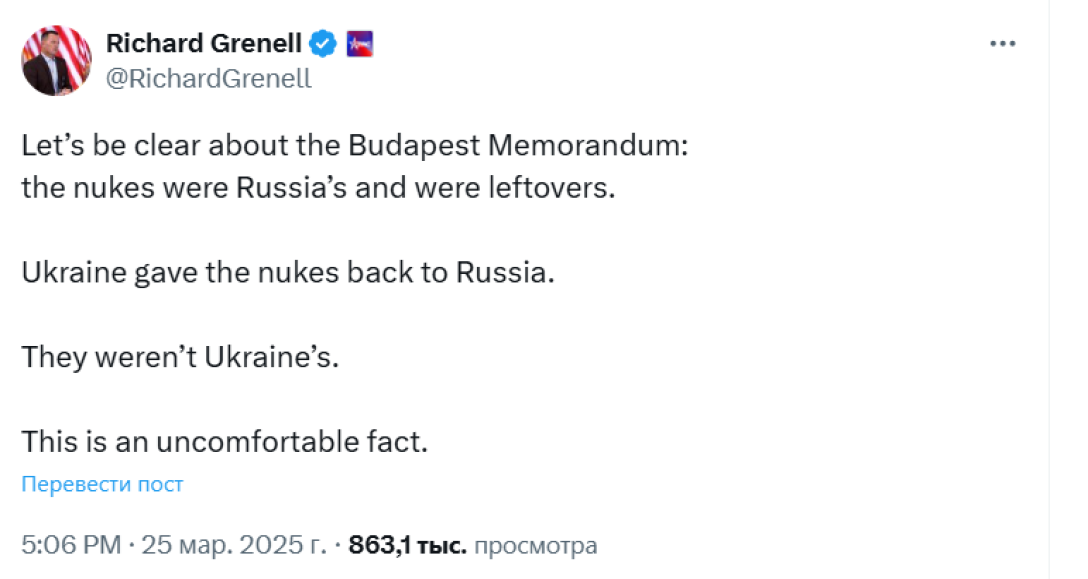1088x579 pixels.
Task: Click the word просмотра
Action: coord(535,546)
